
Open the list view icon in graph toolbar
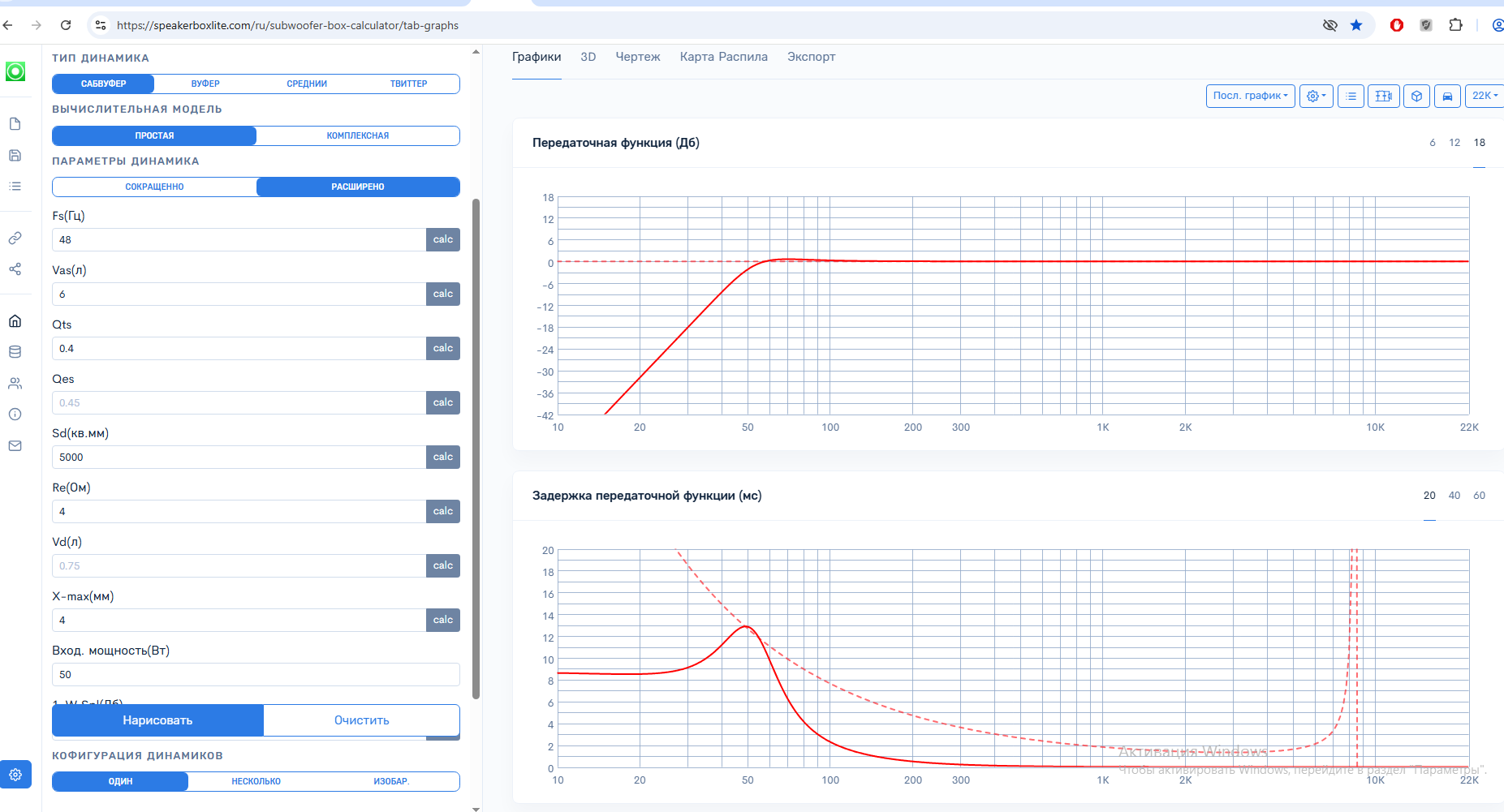1351,96
